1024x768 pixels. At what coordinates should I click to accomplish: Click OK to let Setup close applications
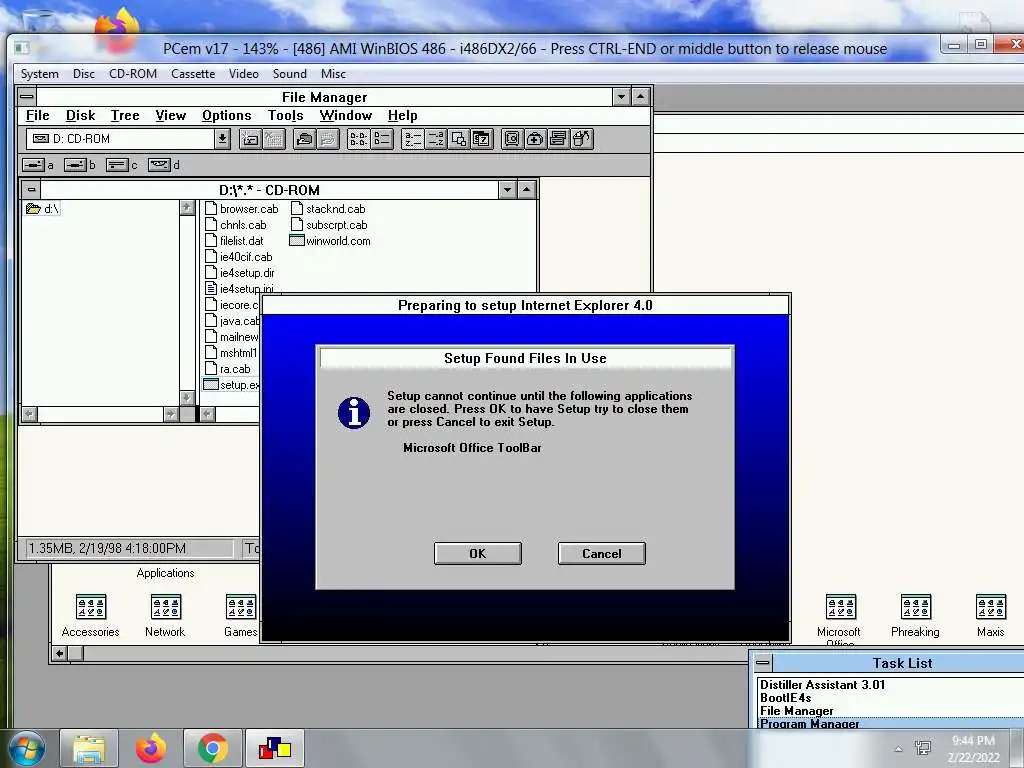coord(478,553)
